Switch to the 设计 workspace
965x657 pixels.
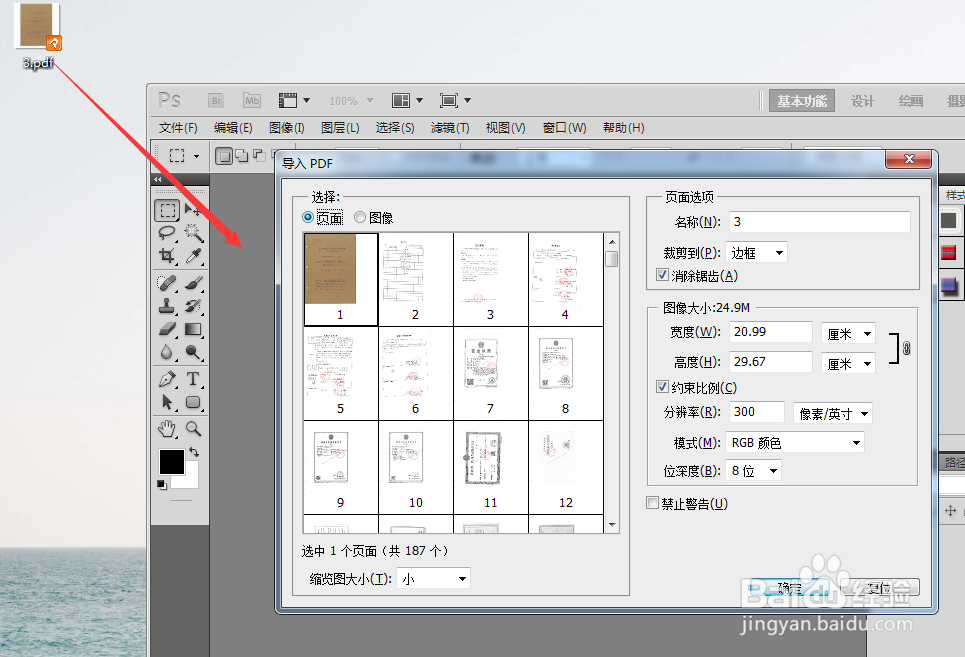[862, 100]
